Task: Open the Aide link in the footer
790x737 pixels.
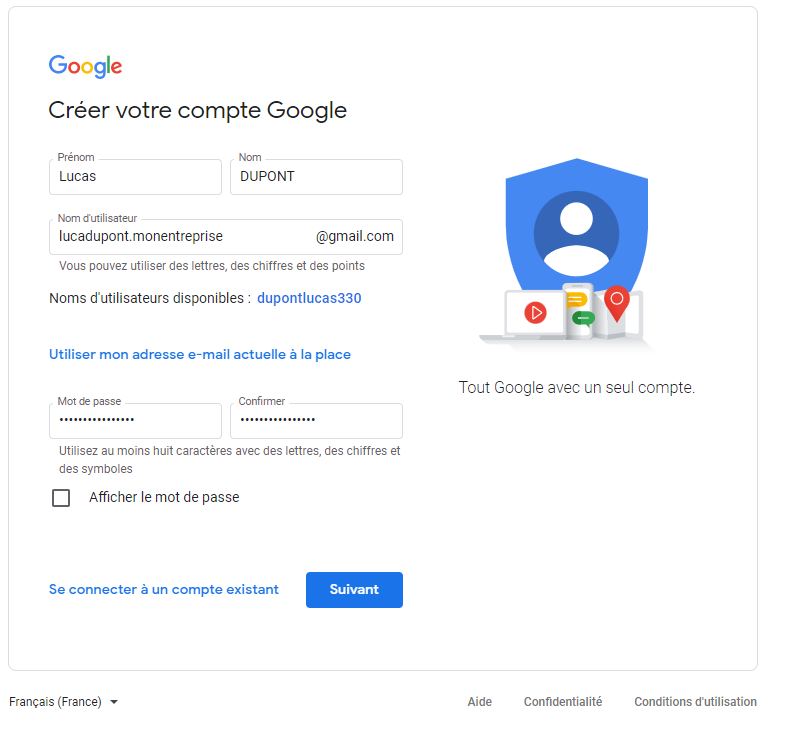Action: [x=480, y=702]
